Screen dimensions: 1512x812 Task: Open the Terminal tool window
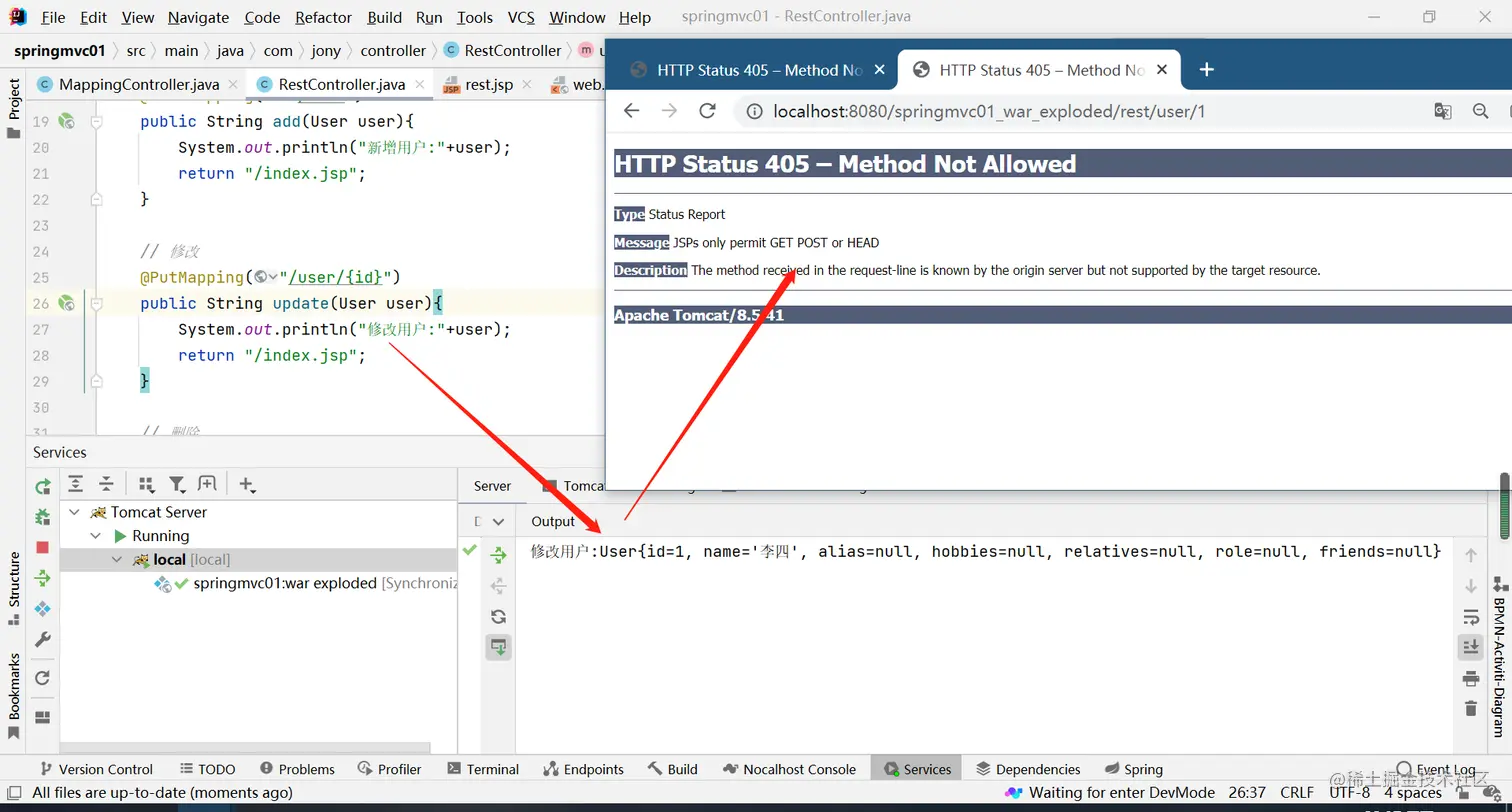[x=483, y=769]
